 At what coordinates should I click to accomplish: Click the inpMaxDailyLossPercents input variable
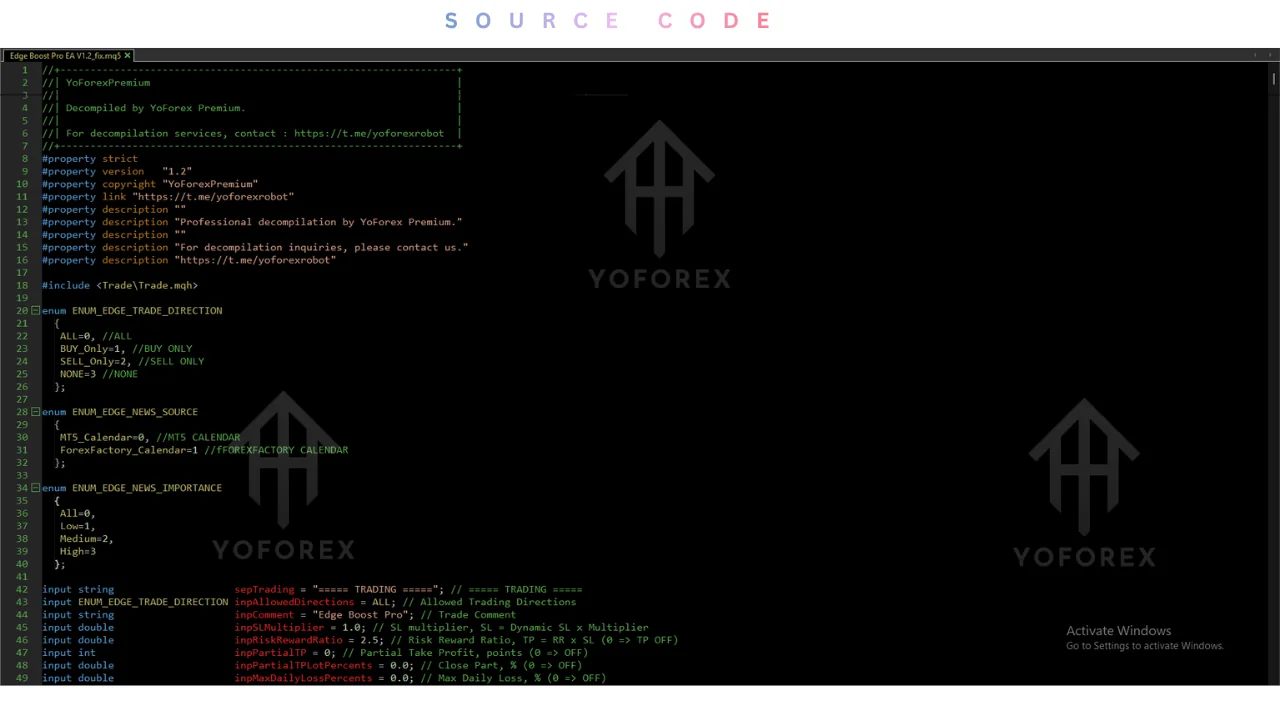[x=304, y=678]
